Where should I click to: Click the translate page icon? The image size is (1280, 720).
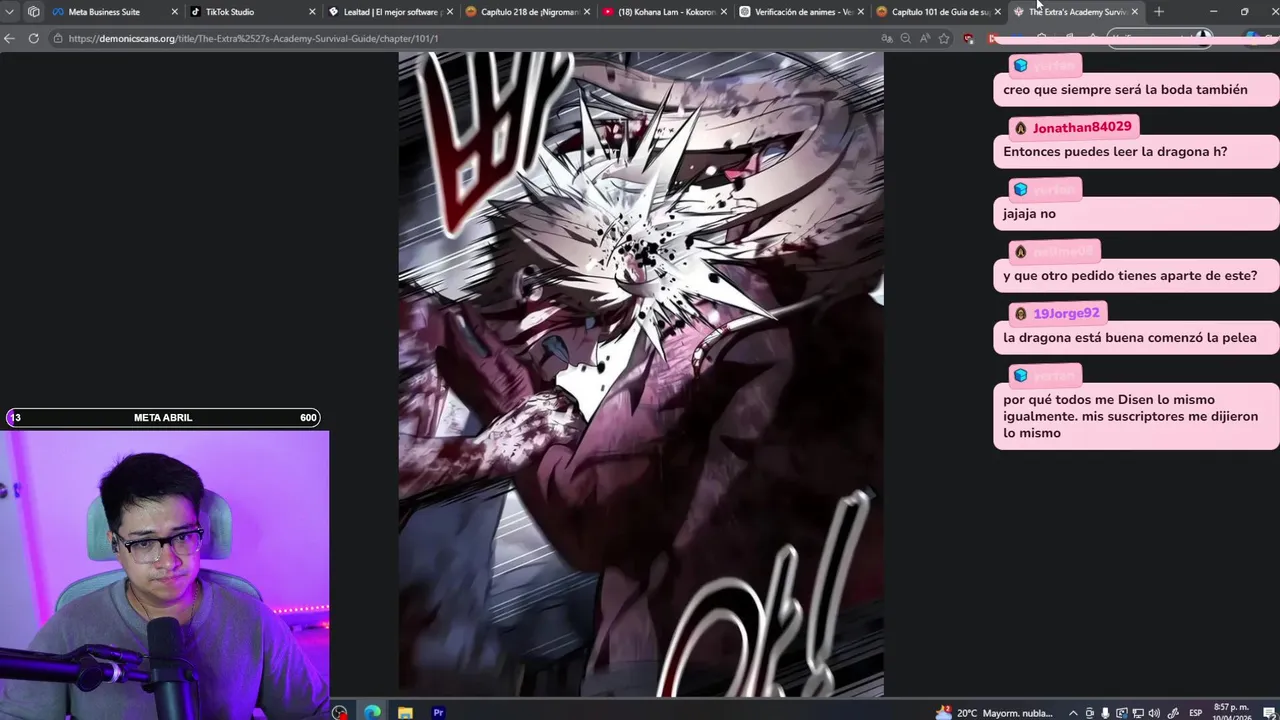(x=887, y=38)
